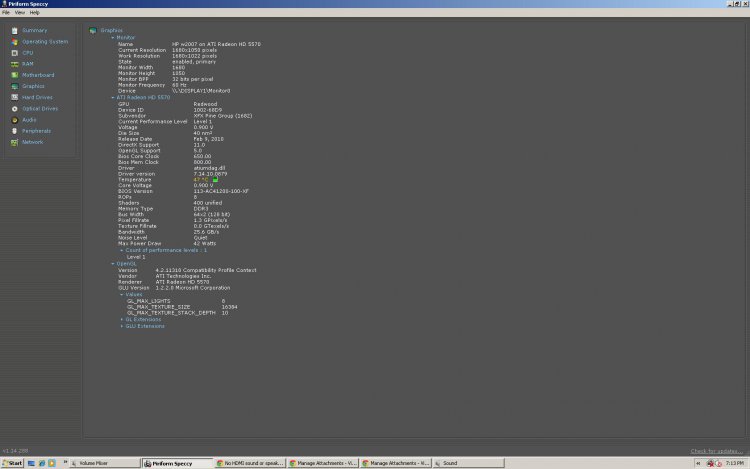The image size is (750, 469).
Task: Expand the GLU Extensions node
Action: (121, 326)
